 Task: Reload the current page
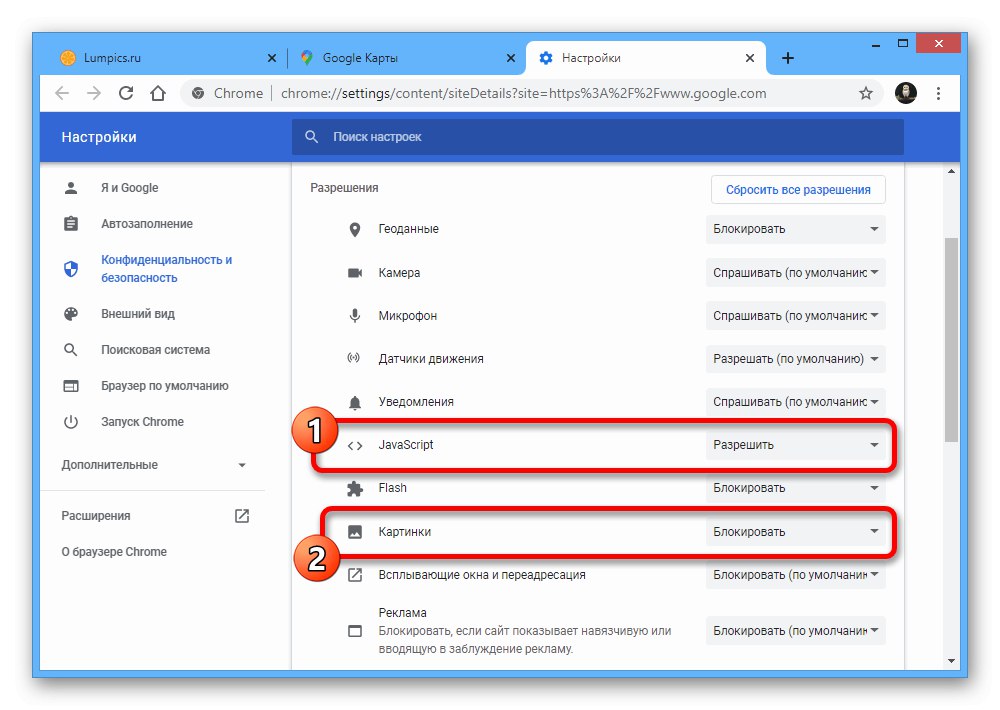click(x=126, y=93)
